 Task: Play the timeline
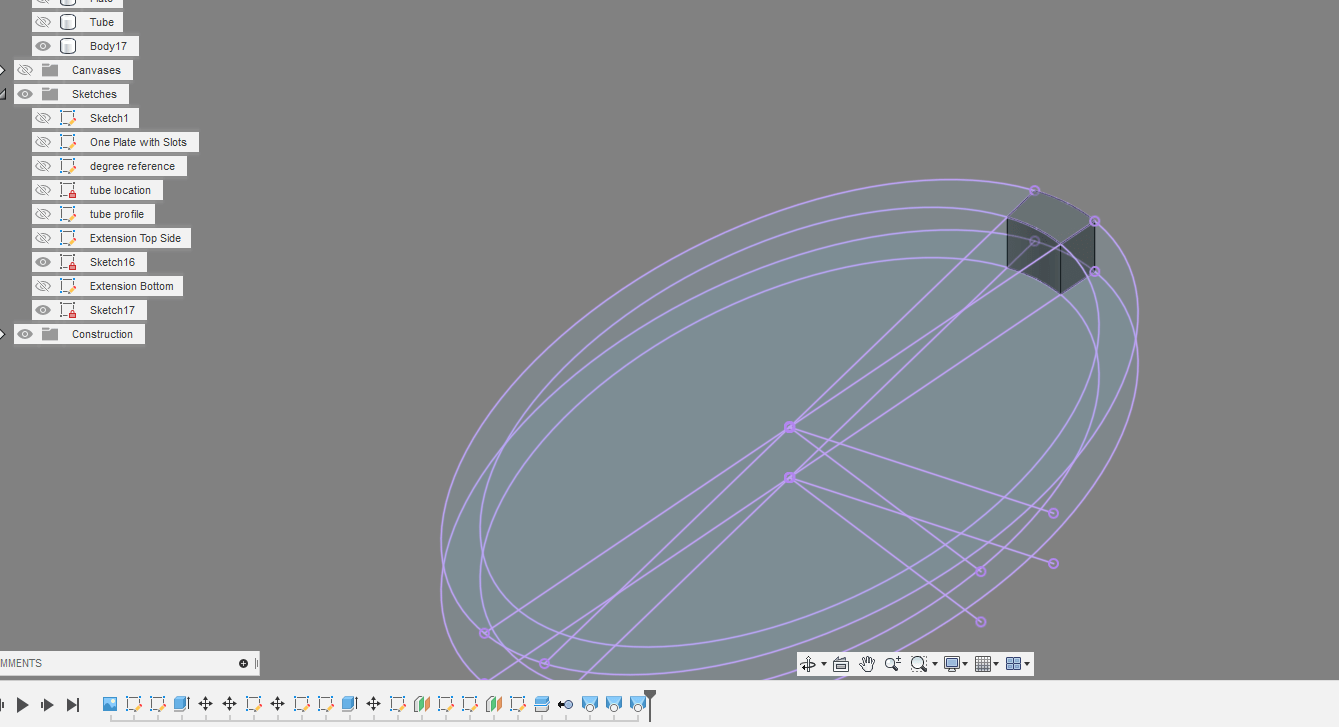[22, 705]
